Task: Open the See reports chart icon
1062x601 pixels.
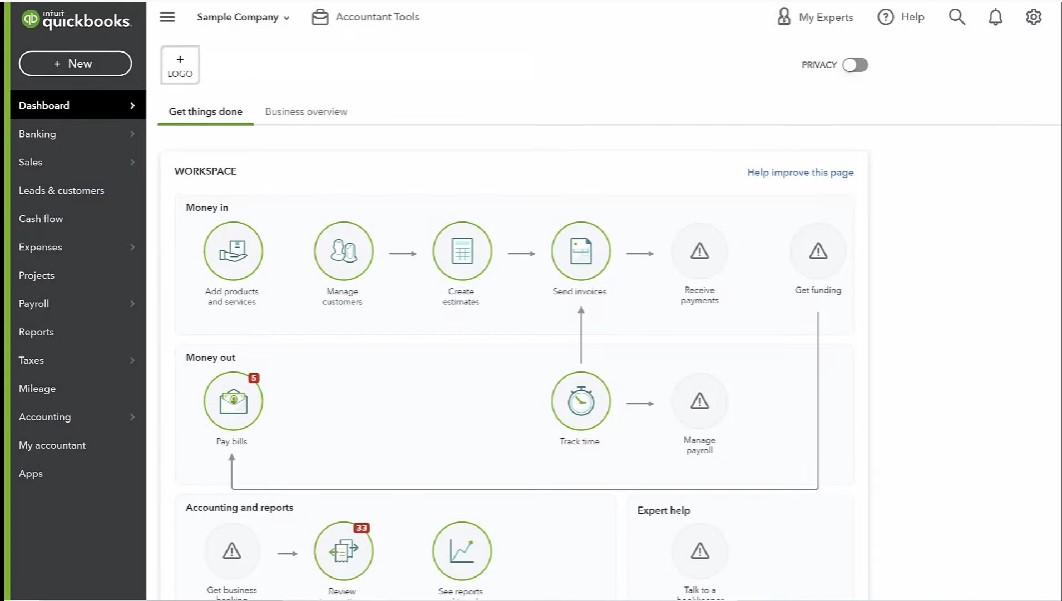Action: click(462, 551)
